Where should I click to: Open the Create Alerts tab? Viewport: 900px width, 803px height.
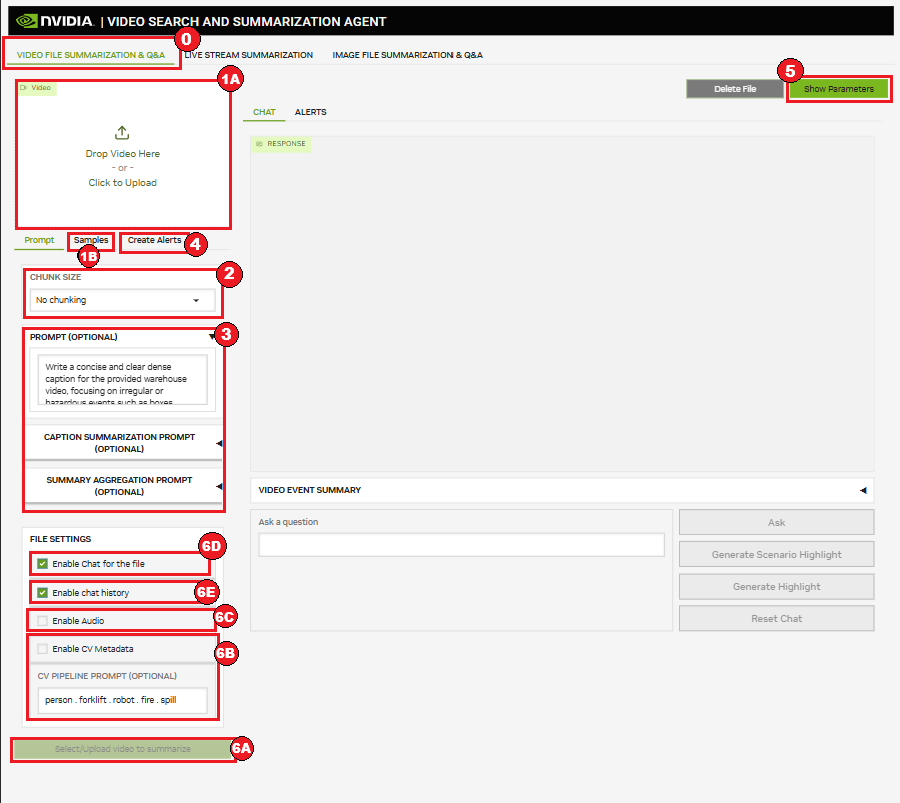(153, 241)
